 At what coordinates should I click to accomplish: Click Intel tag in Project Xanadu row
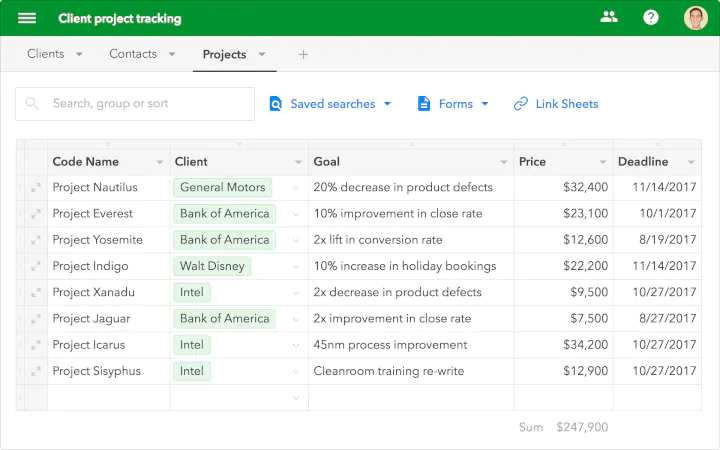(x=192, y=292)
